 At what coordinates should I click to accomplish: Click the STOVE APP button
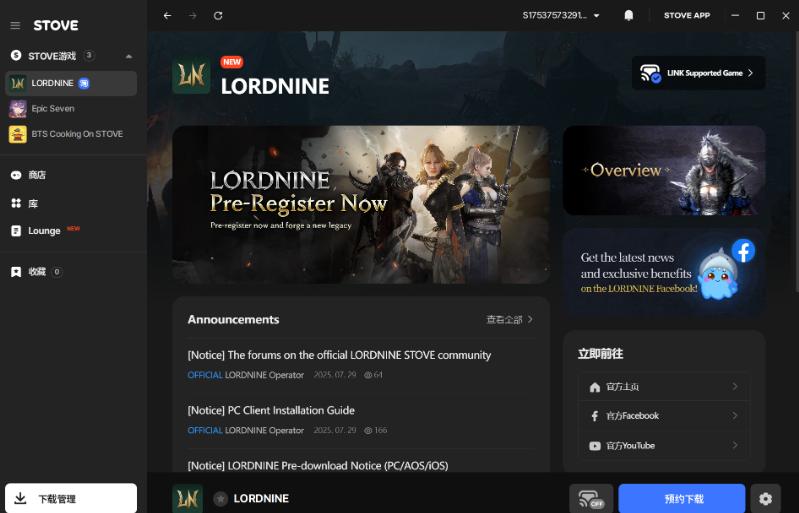687,16
